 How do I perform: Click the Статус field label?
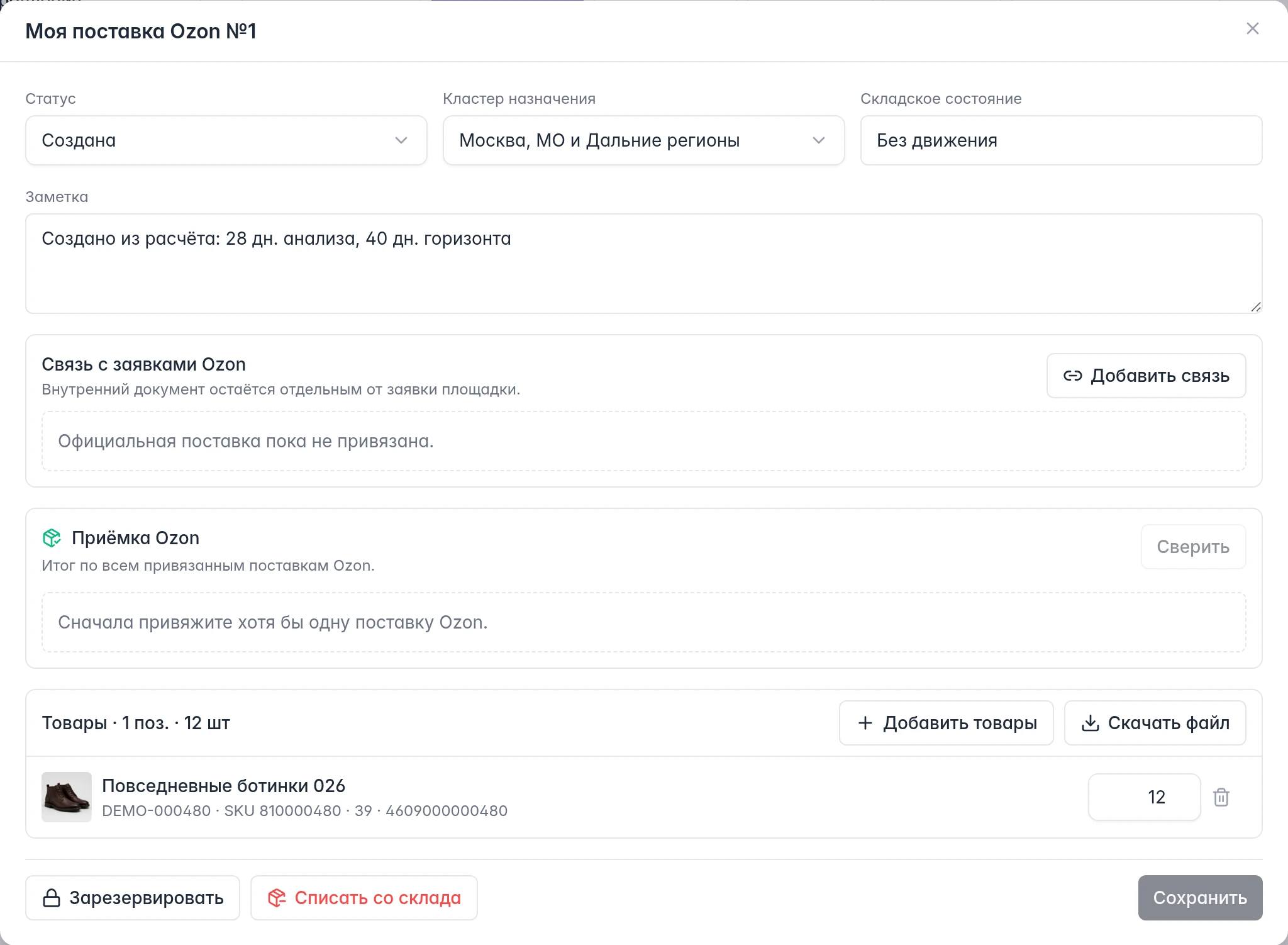tap(50, 99)
